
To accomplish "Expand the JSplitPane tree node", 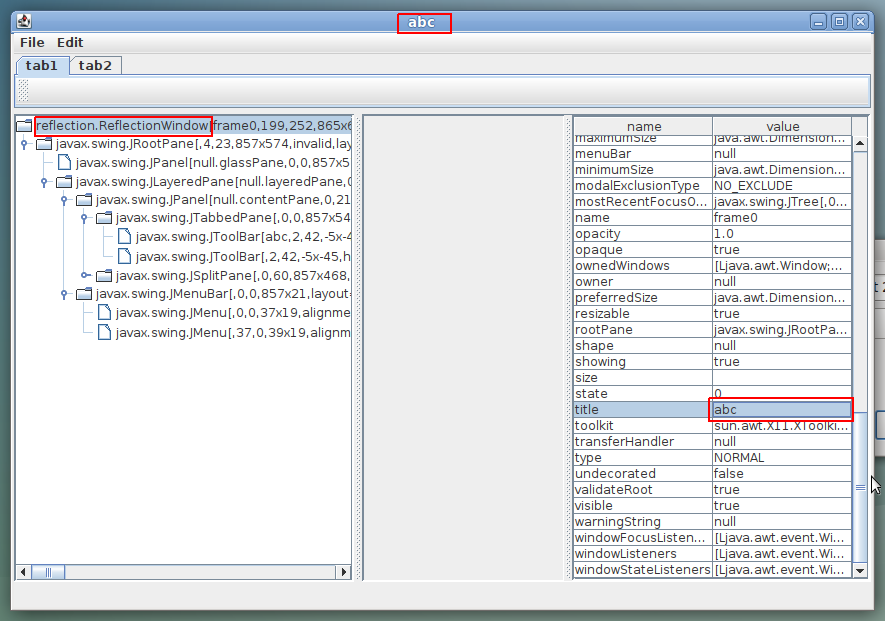I will tap(86, 275).
